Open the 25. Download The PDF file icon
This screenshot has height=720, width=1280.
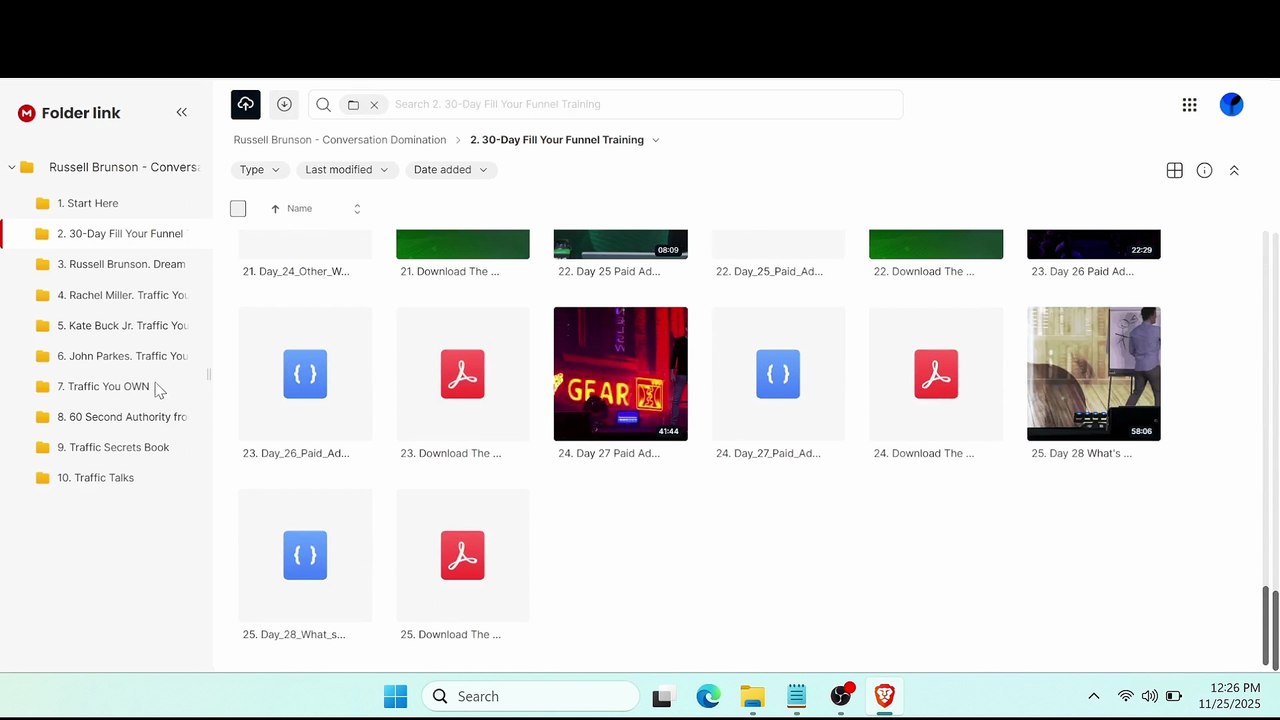[463, 555]
